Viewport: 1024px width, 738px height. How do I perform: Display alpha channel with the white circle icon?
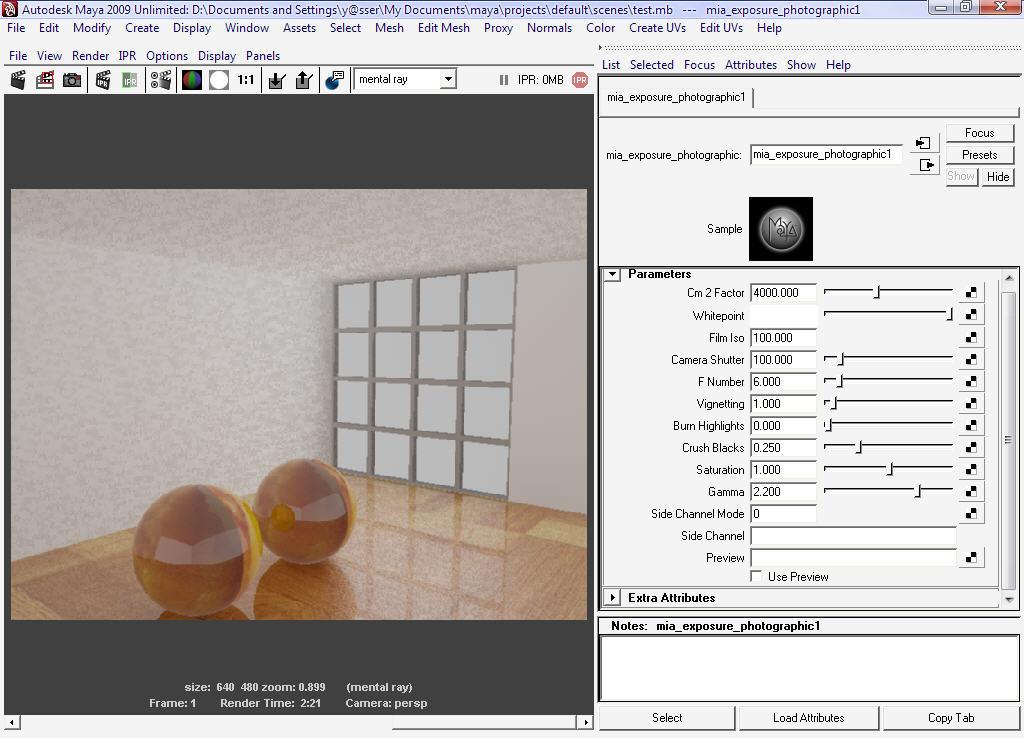point(219,80)
